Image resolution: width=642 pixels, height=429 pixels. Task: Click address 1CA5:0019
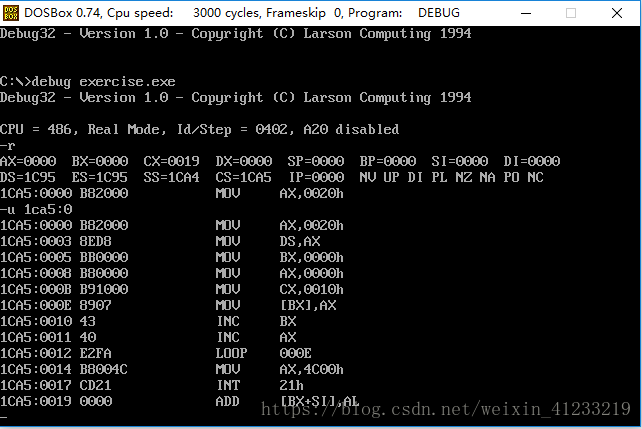click(36, 401)
